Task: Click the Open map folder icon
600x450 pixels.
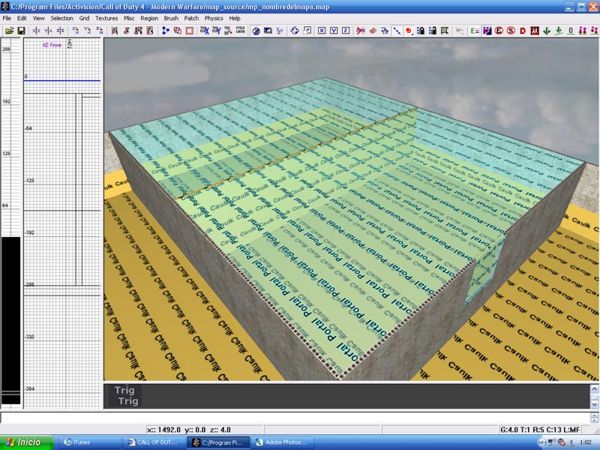Action: [x=9, y=31]
